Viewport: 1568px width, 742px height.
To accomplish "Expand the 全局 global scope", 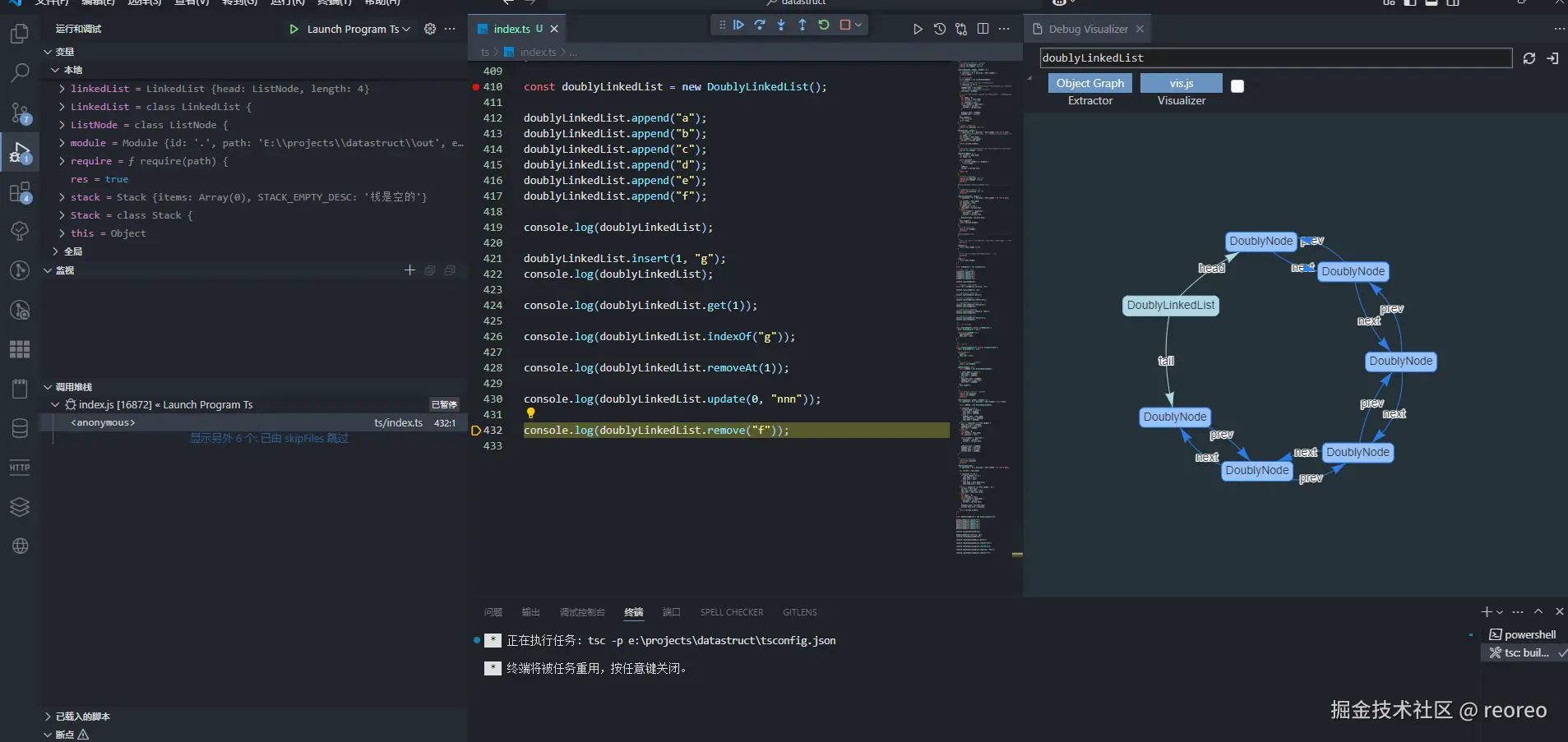I will click(x=56, y=251).
